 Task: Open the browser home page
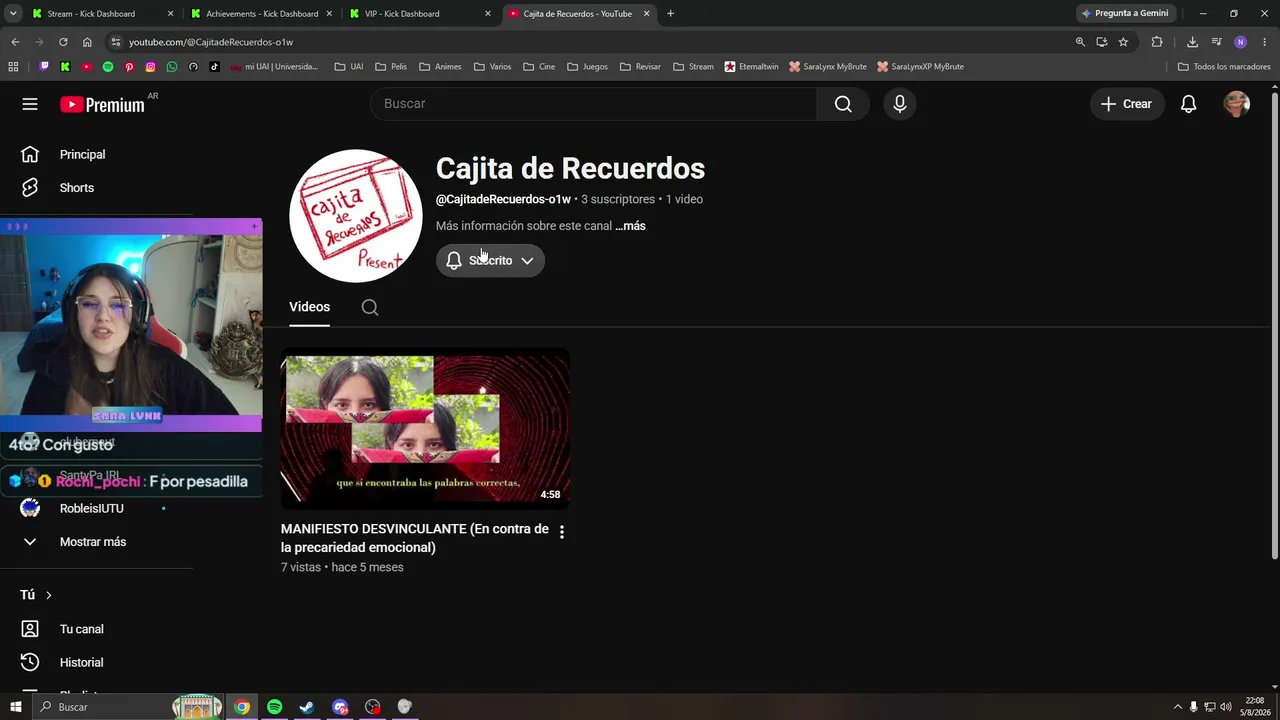pyautogui.click(x=87, y=42)
